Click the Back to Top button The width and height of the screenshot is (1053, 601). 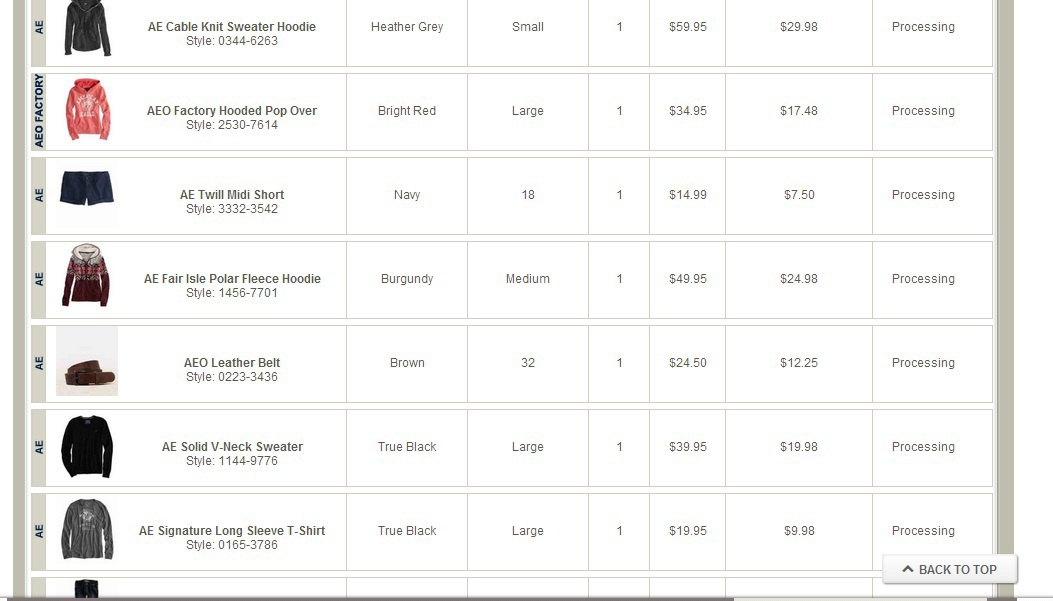point(949,569)
